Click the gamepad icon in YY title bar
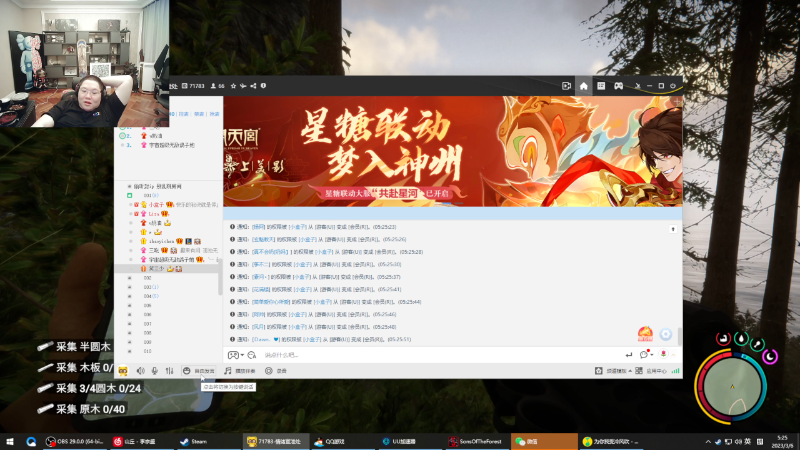Screen dimensions: 800x450 pos(618,86)
